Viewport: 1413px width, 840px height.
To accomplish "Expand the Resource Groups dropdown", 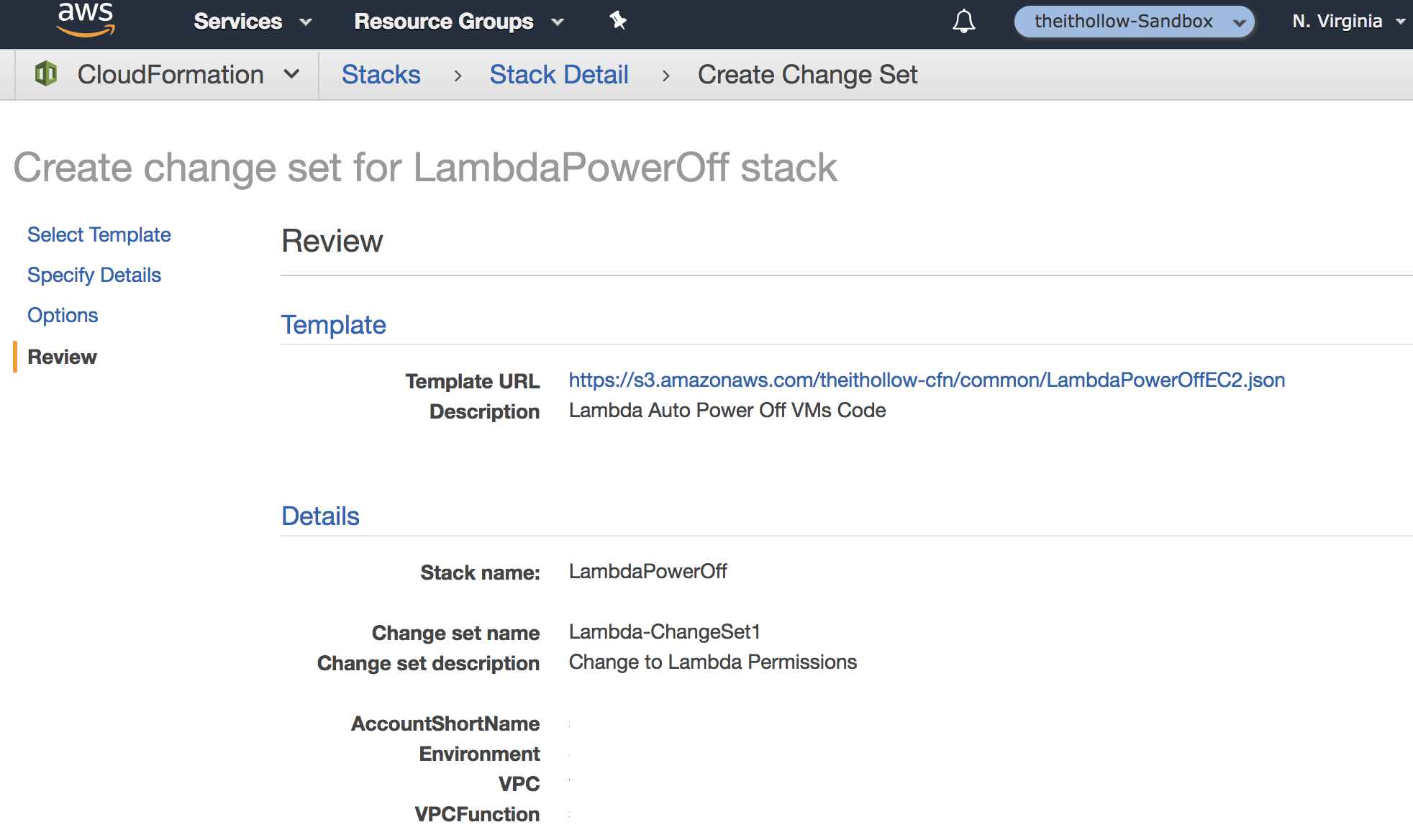I will pyautogui.click(x=458, y=22).
